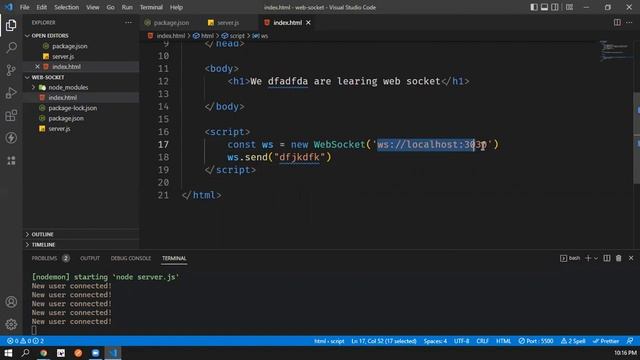
Task: Open package-lock.json in file tree
Action: (x=72, y=108)
